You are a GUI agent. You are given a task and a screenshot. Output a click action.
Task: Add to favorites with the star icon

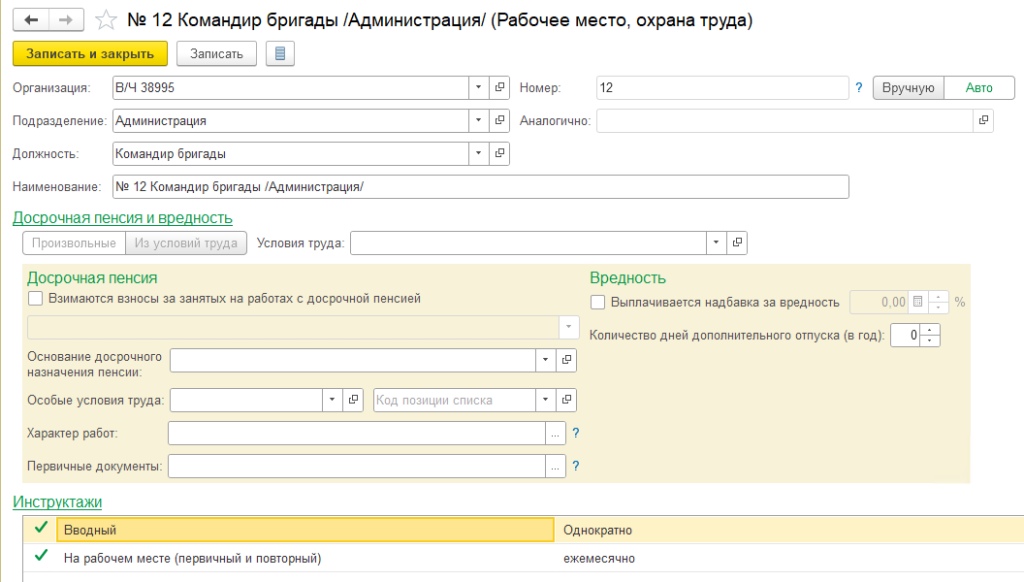tap(106, 20)
